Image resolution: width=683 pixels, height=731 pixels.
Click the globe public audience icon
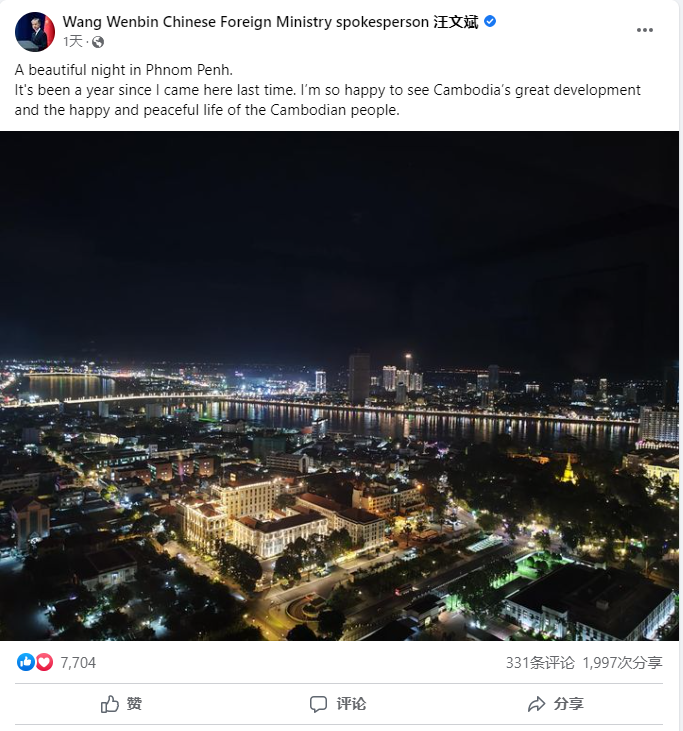(x=98, y=42)
